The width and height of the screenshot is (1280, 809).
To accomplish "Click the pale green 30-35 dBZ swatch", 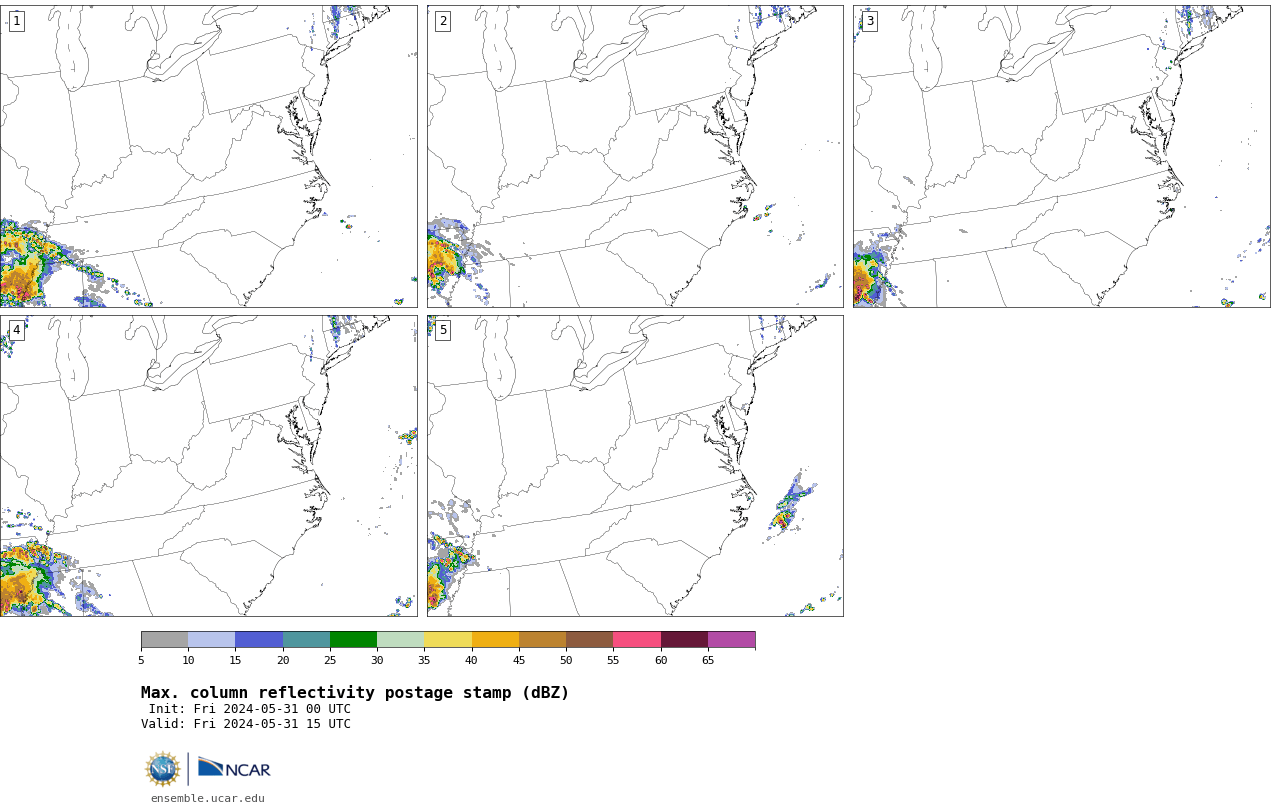I will (x=400, y=640).
